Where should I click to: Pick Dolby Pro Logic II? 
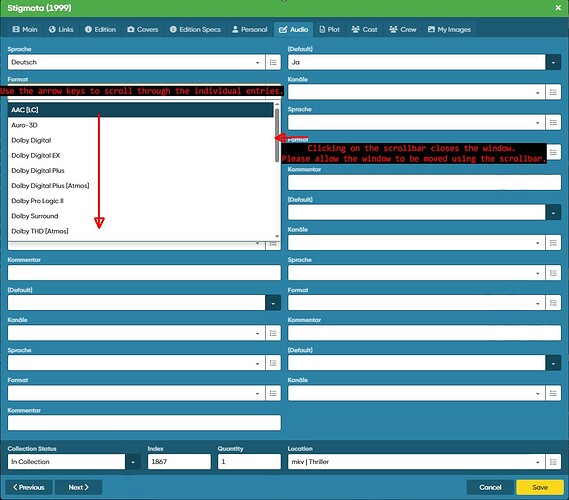(x=140, y=201)
